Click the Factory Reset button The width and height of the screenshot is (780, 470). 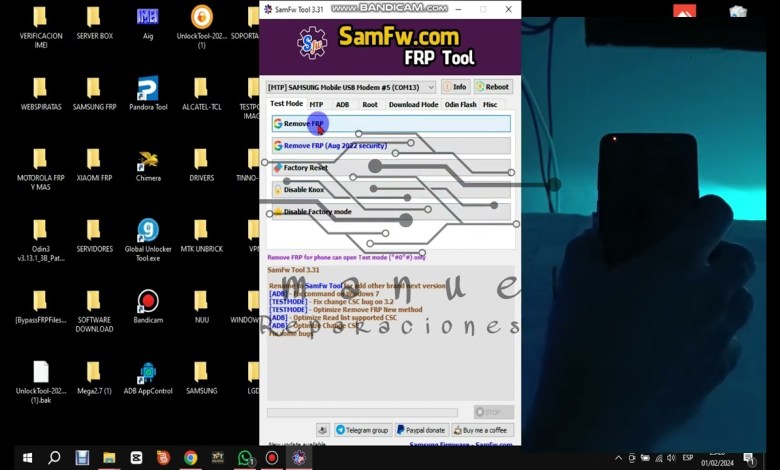click(x=391, y=168)
